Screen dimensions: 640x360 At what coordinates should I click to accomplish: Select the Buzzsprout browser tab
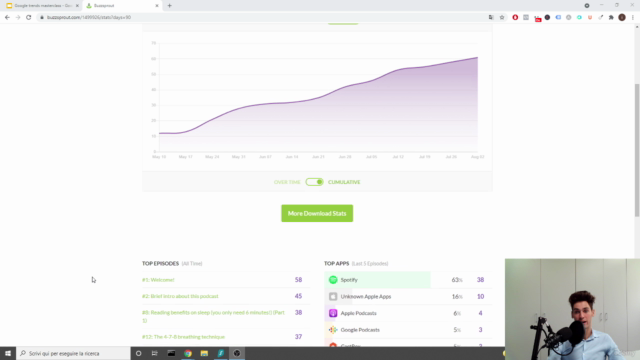click(121, 6)
